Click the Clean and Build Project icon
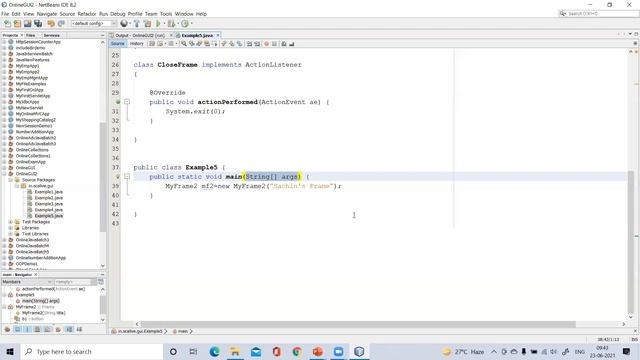The height and width of the screenshot is (360, 640). pyautogui.click(x=147, y=24)
